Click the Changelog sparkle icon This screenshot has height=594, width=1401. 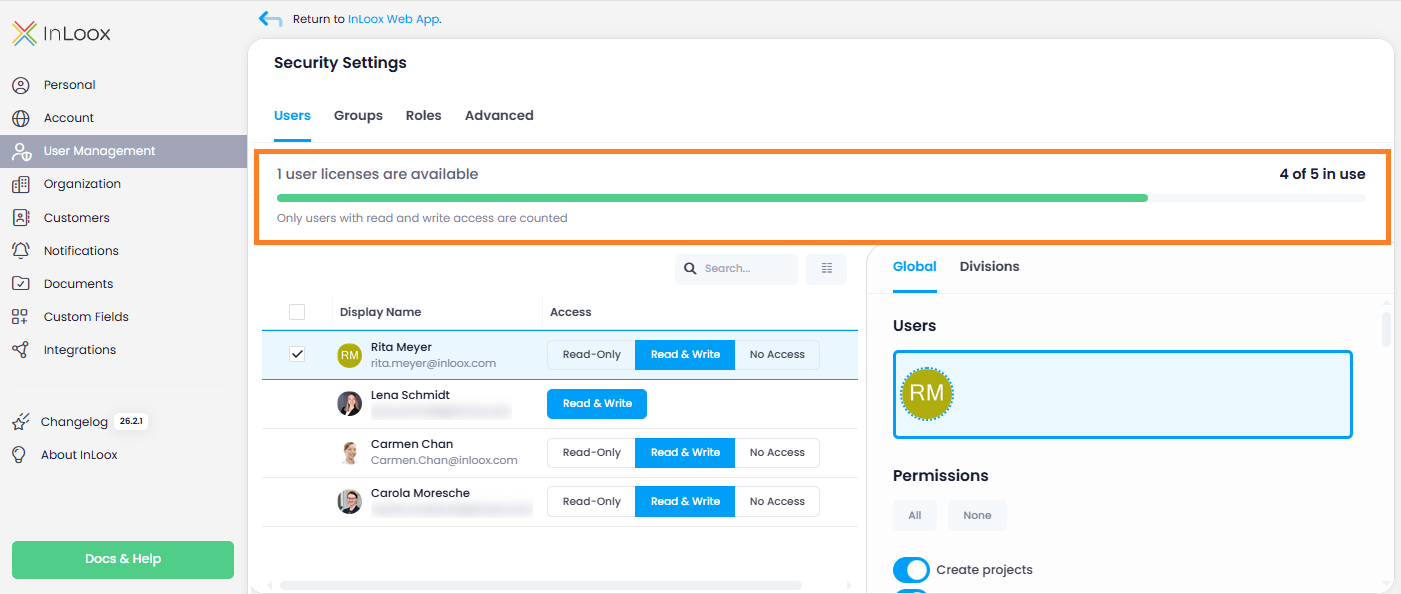click(20, 421)
